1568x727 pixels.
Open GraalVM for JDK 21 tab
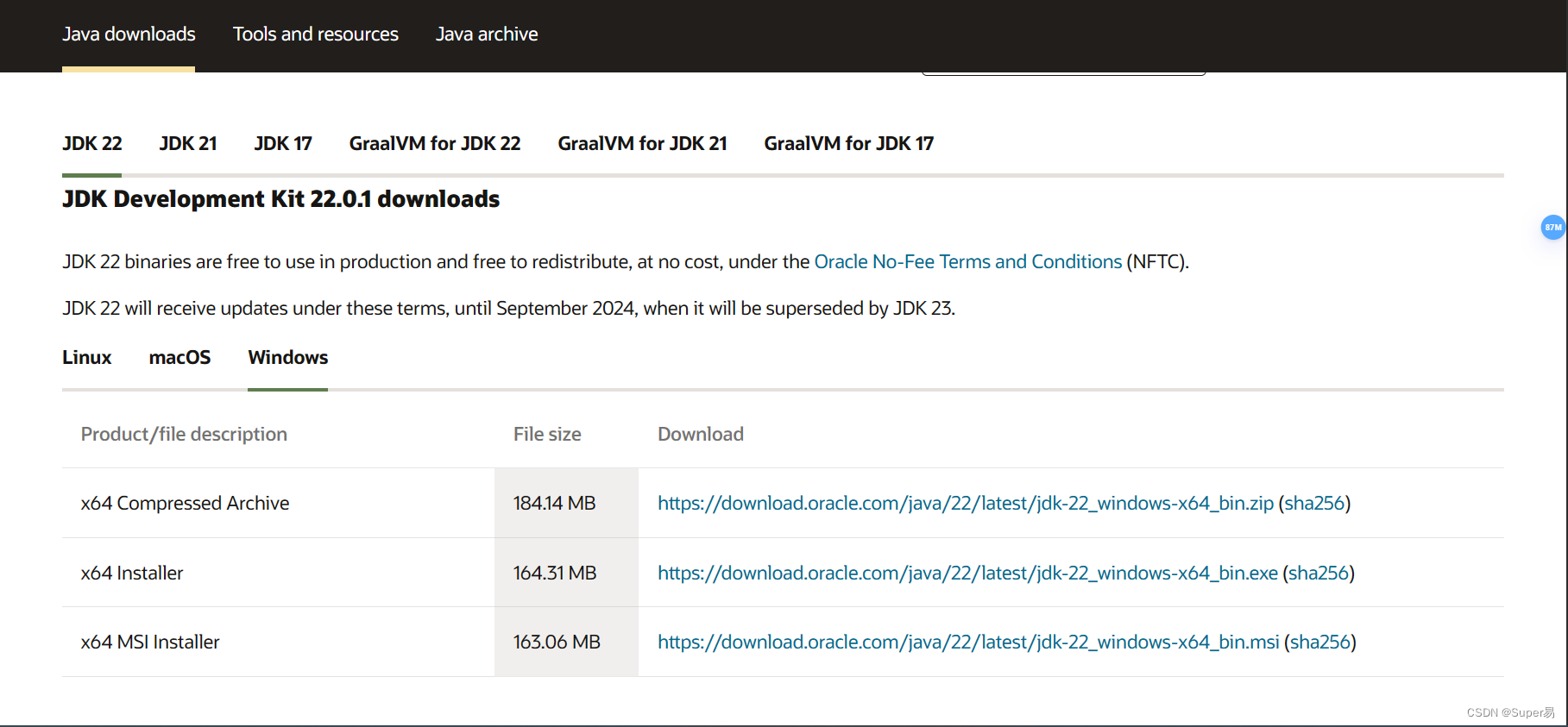642,143
